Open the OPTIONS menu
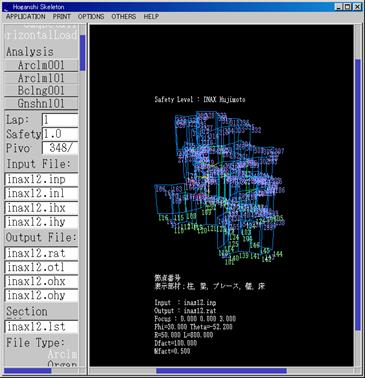The width and height of the screenshot is (365, 378). pos(91,17)
